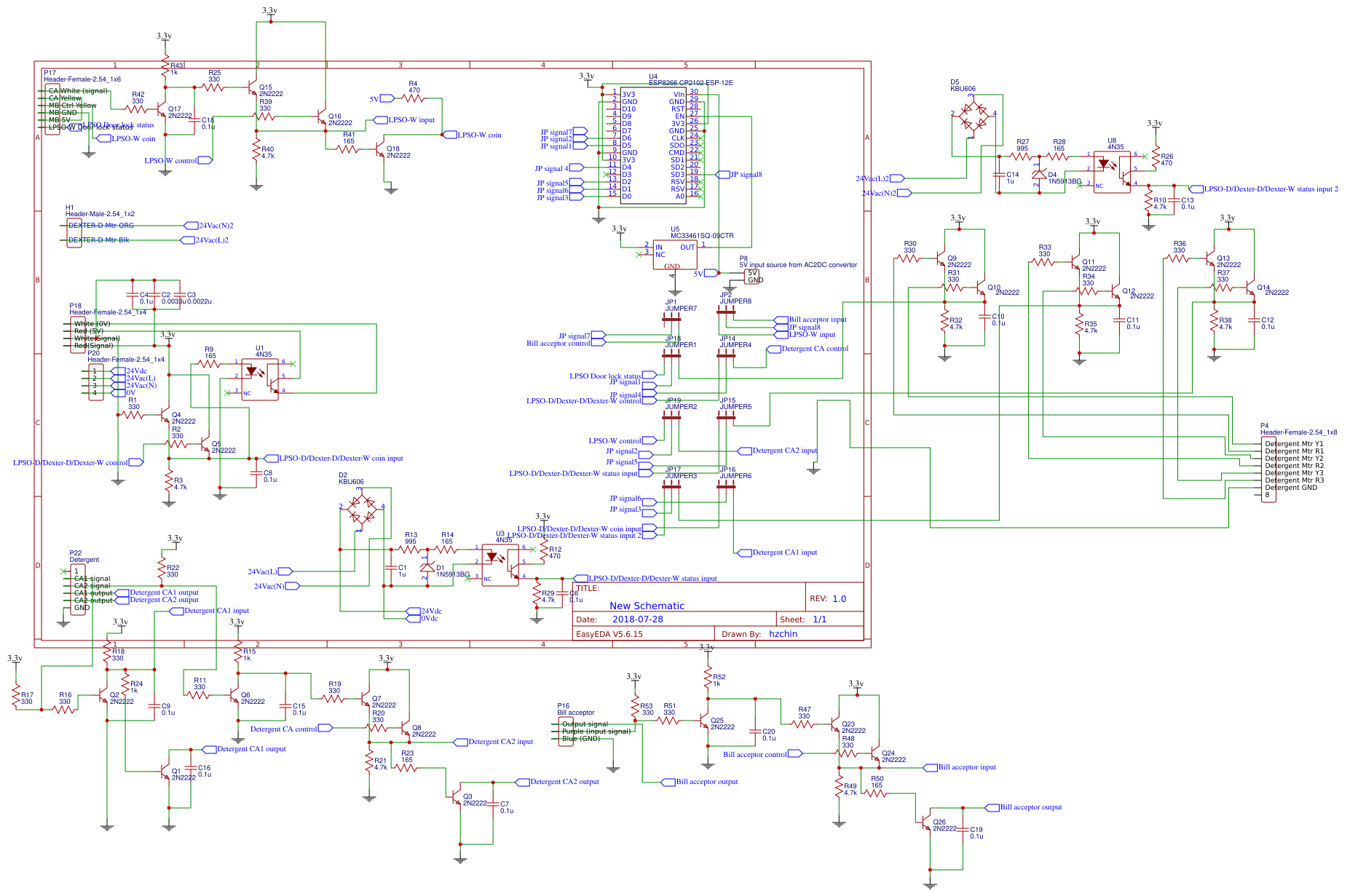Image resolution: width=1350 pixels, height=896 pixels.
Task: Select resistor R43 1k
Action: 165,65
